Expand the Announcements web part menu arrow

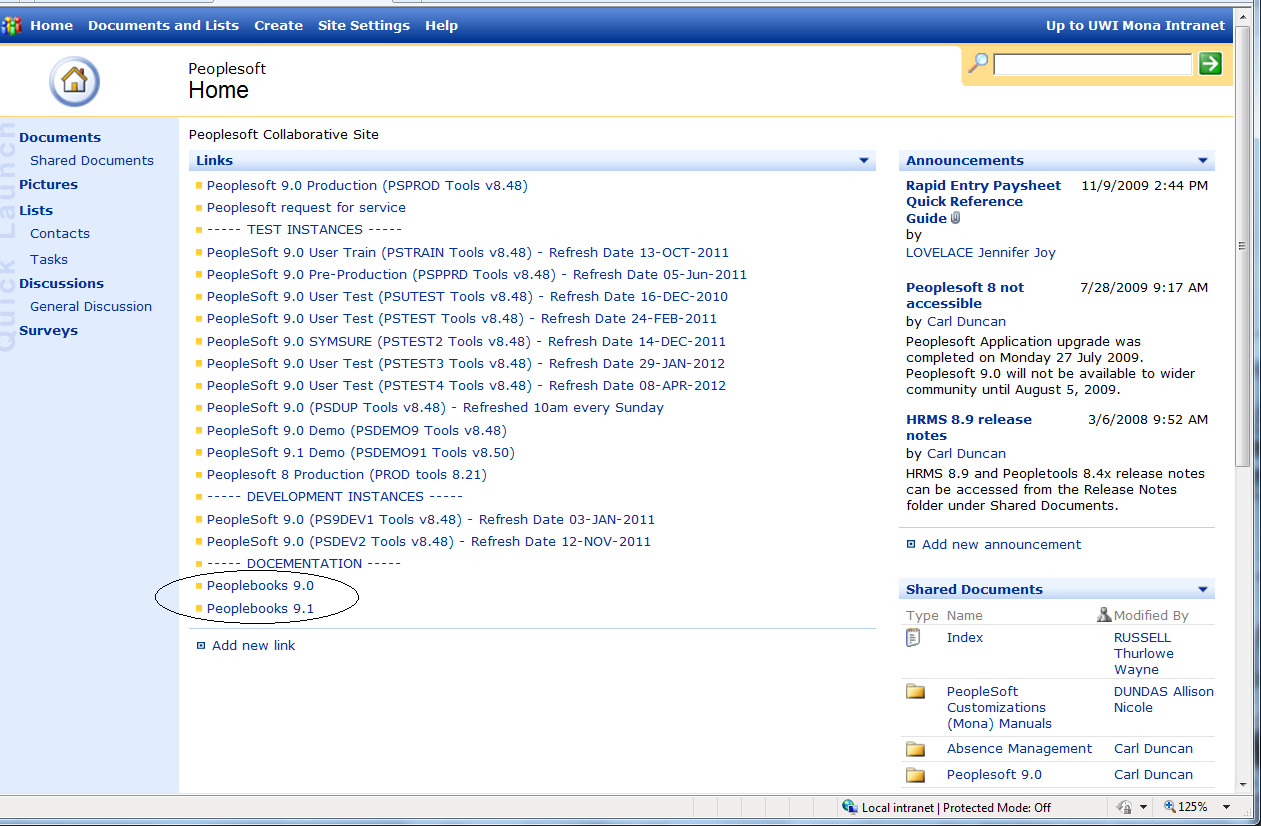point(1203,161)
